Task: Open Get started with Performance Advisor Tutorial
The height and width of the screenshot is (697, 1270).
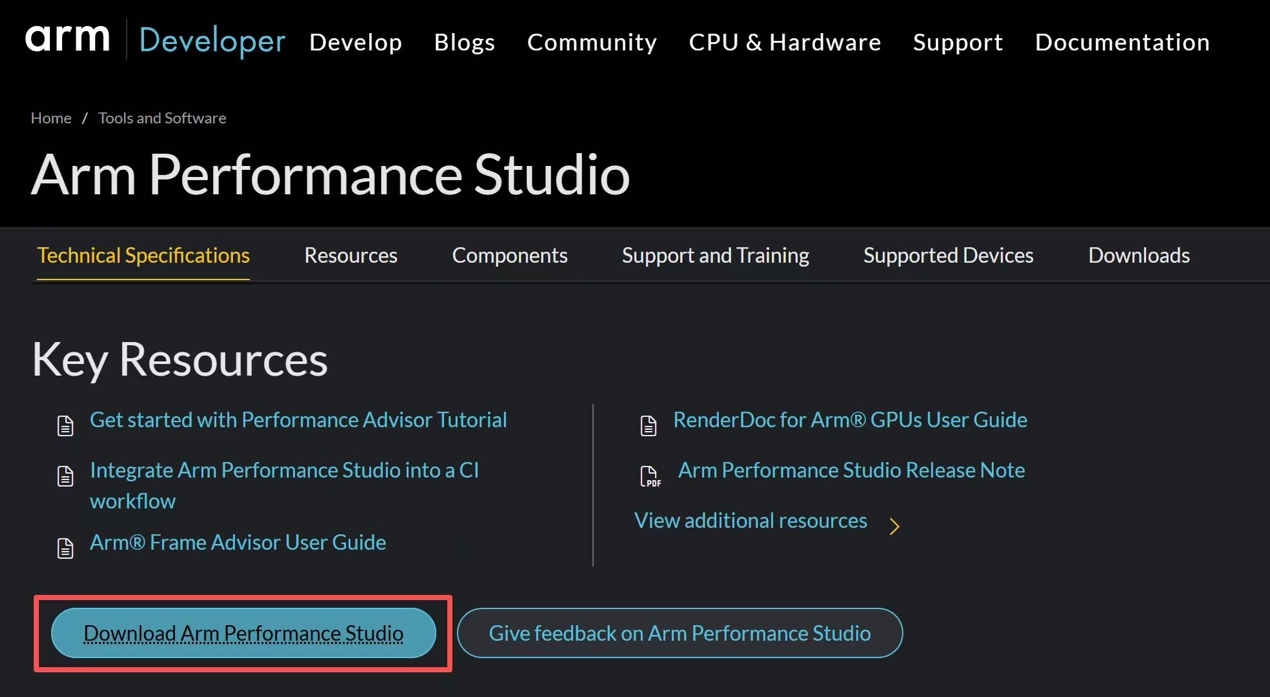Action: tap(298, 420)
